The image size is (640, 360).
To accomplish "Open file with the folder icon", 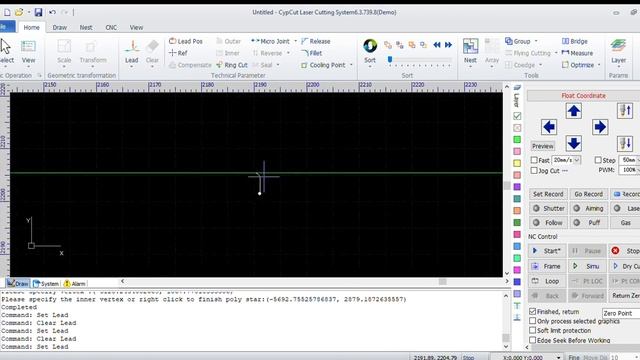I will 19,12.
